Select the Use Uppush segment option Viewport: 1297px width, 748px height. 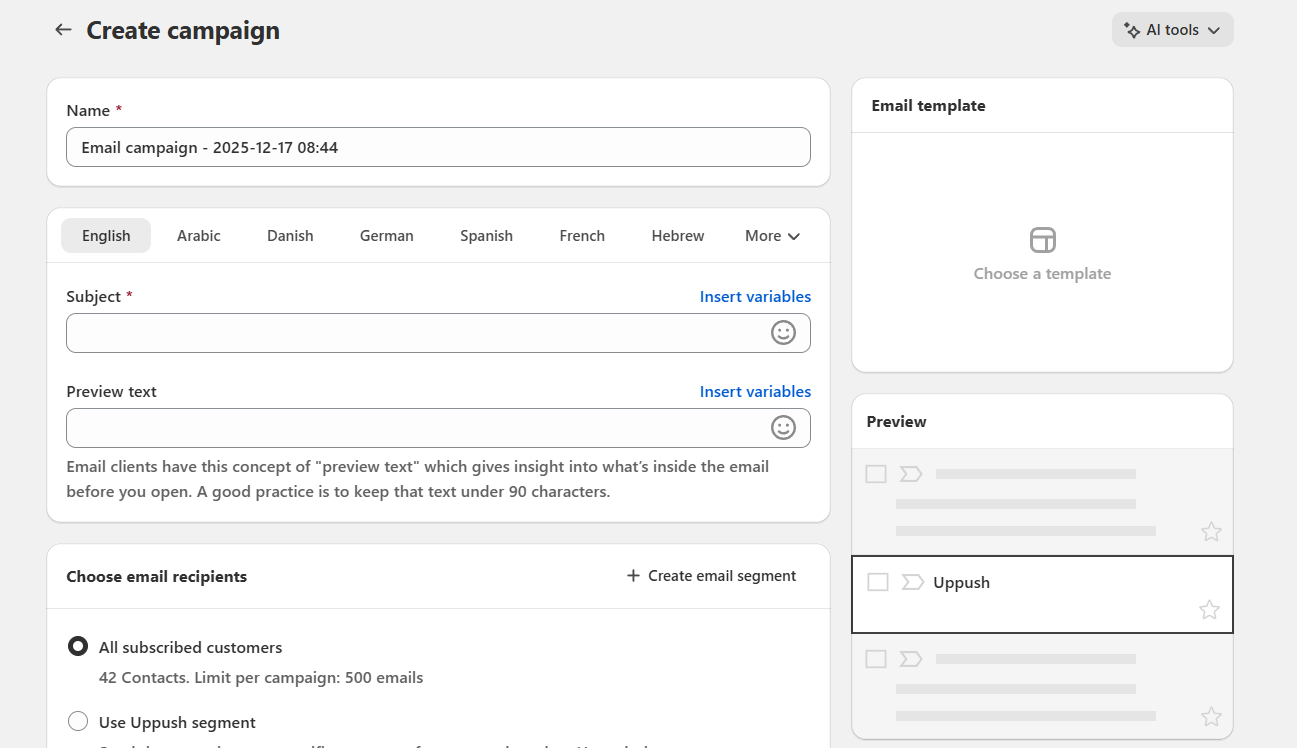(78, 722)
